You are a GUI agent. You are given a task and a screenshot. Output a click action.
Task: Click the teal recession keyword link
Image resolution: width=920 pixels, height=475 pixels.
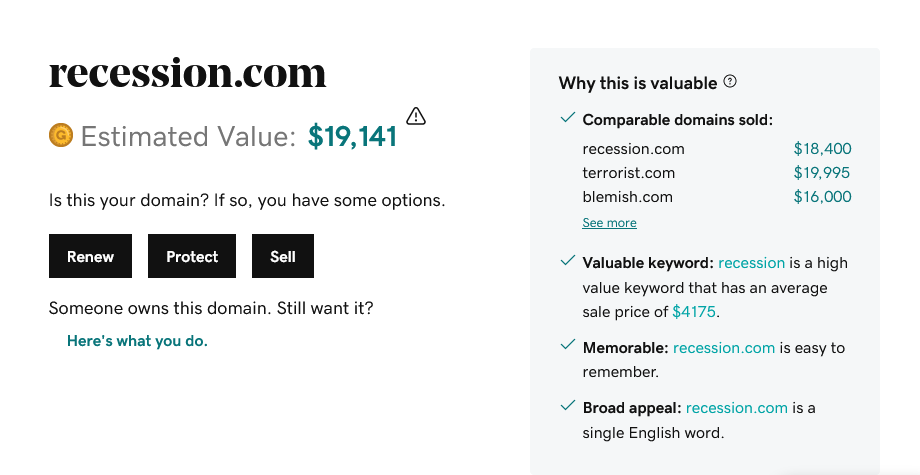tap(752, 263)
